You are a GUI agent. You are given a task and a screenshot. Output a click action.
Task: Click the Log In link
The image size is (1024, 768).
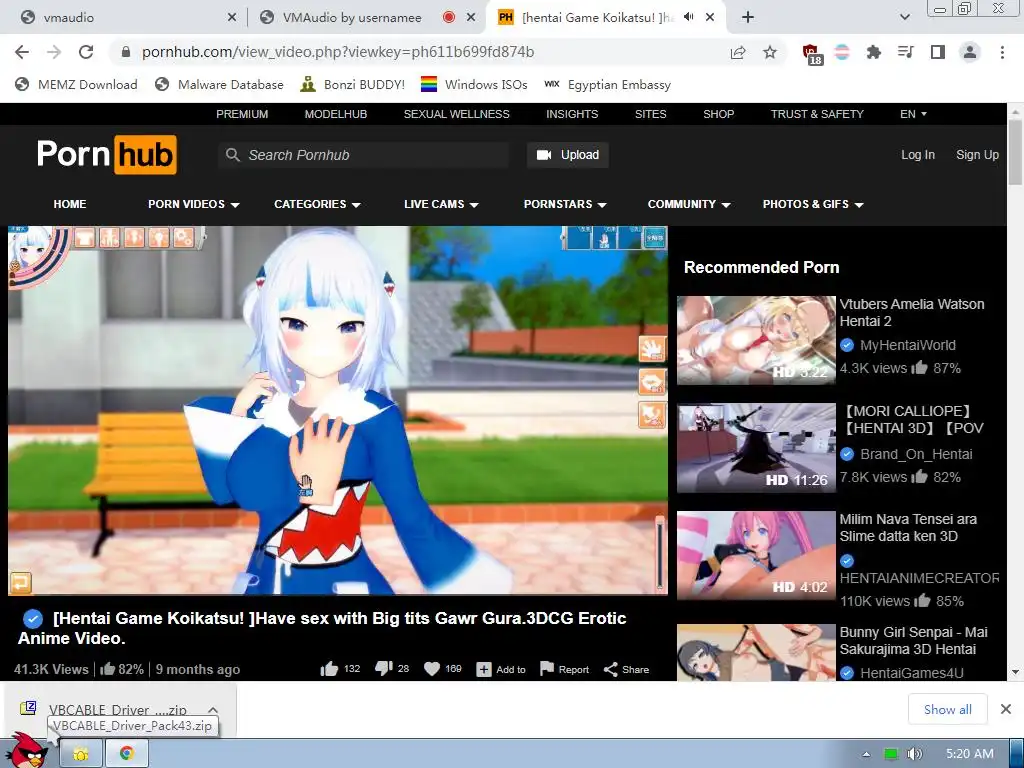[x=918, y=155]
